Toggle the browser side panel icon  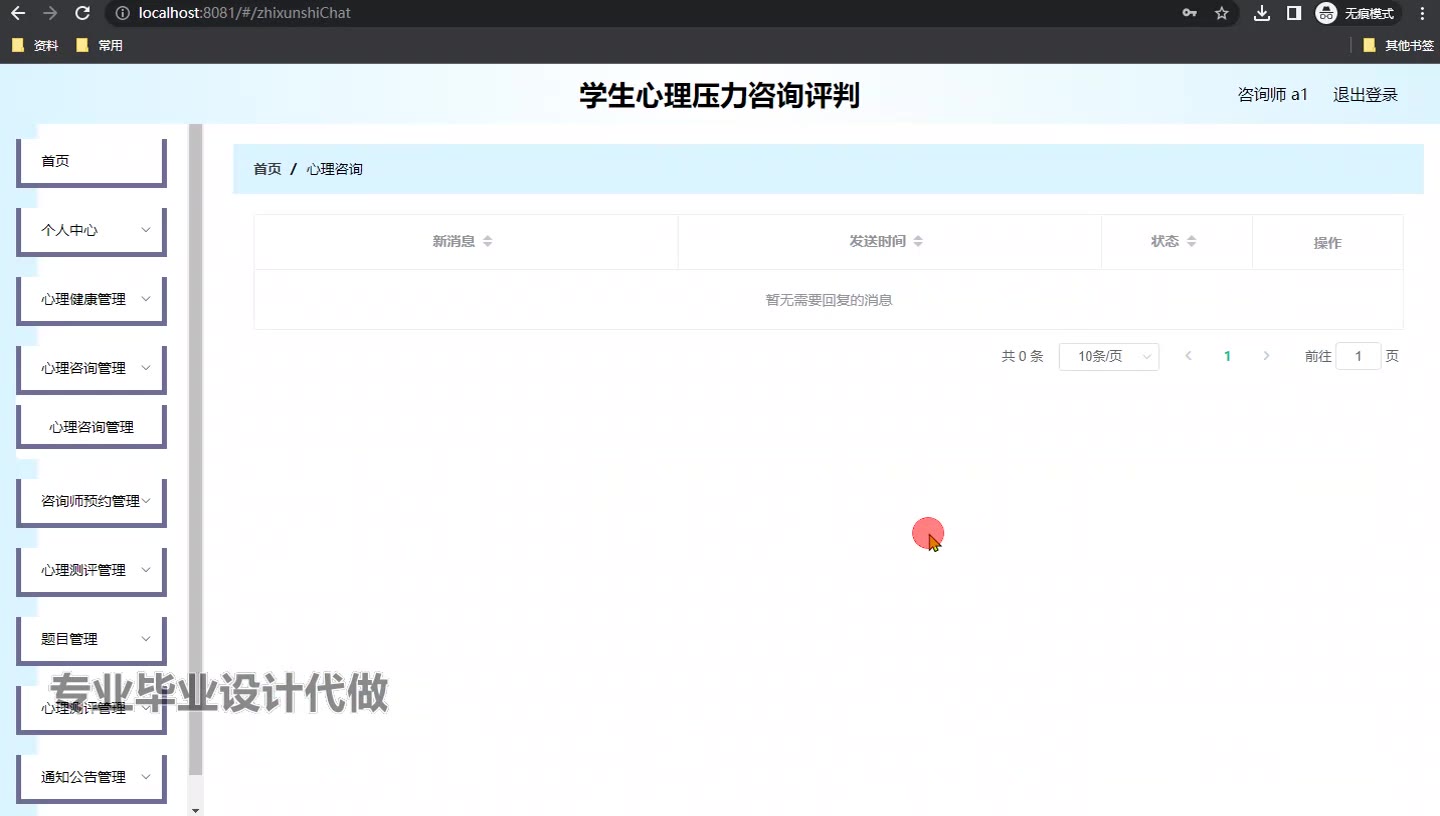[1293, 13]
